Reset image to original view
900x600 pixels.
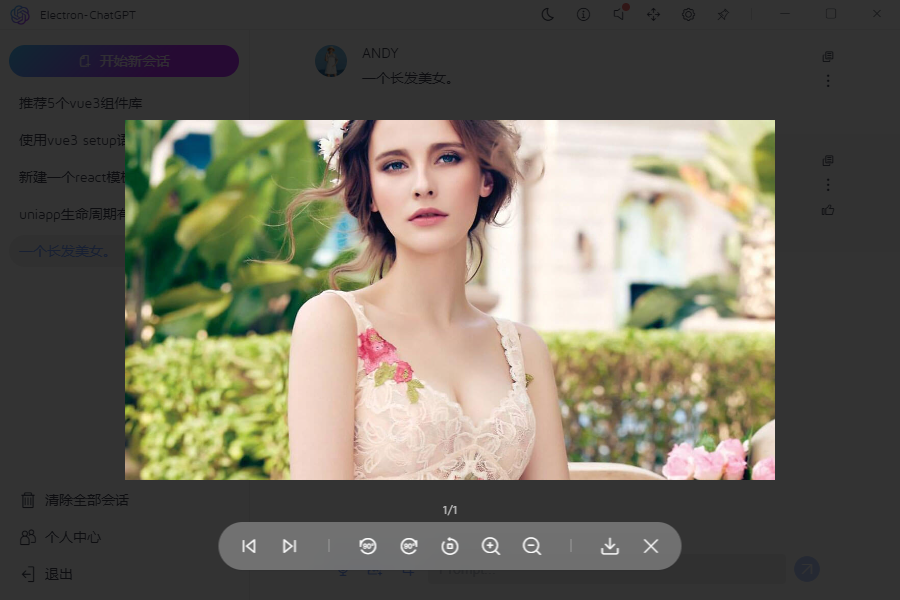(x=450, y=546)
